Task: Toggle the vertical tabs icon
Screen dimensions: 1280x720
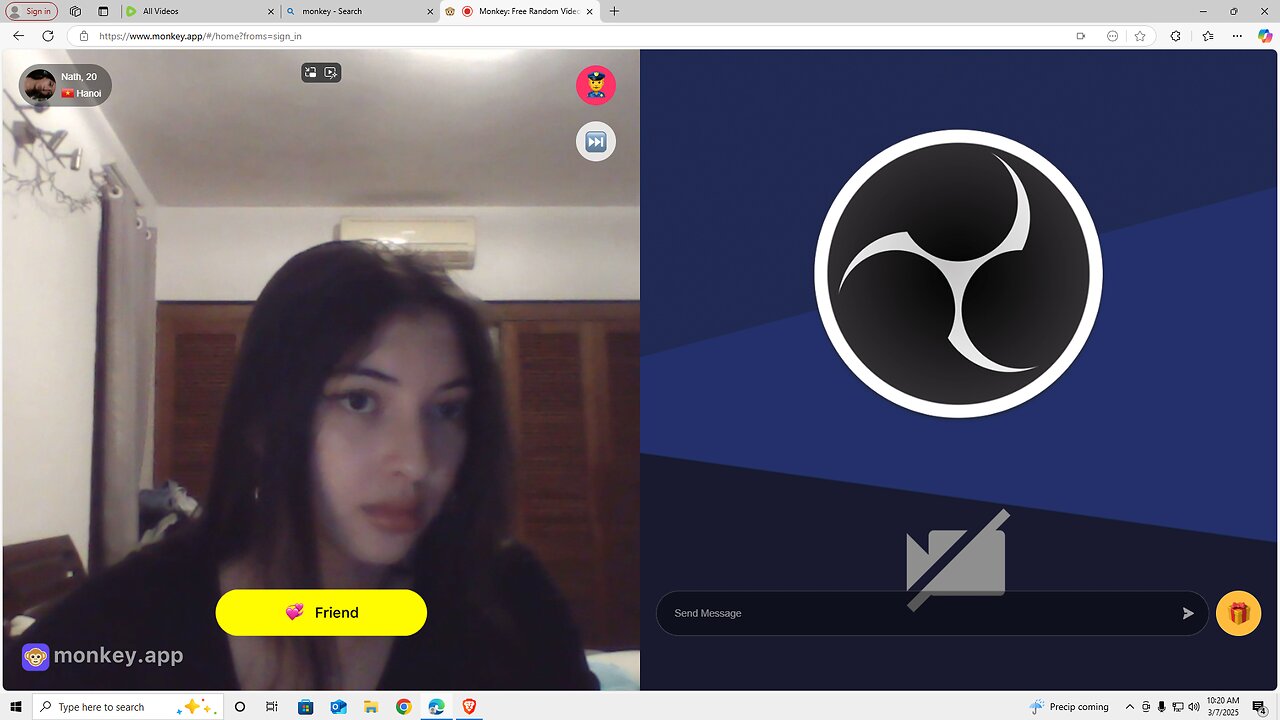Action: [x=103, y=11]
